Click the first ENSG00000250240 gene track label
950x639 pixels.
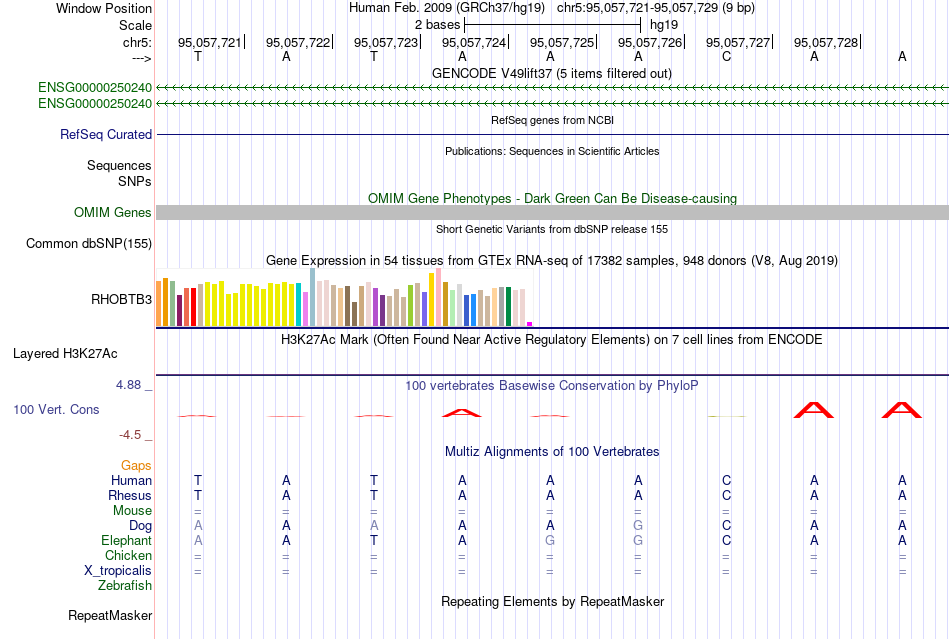coord(95,88)
